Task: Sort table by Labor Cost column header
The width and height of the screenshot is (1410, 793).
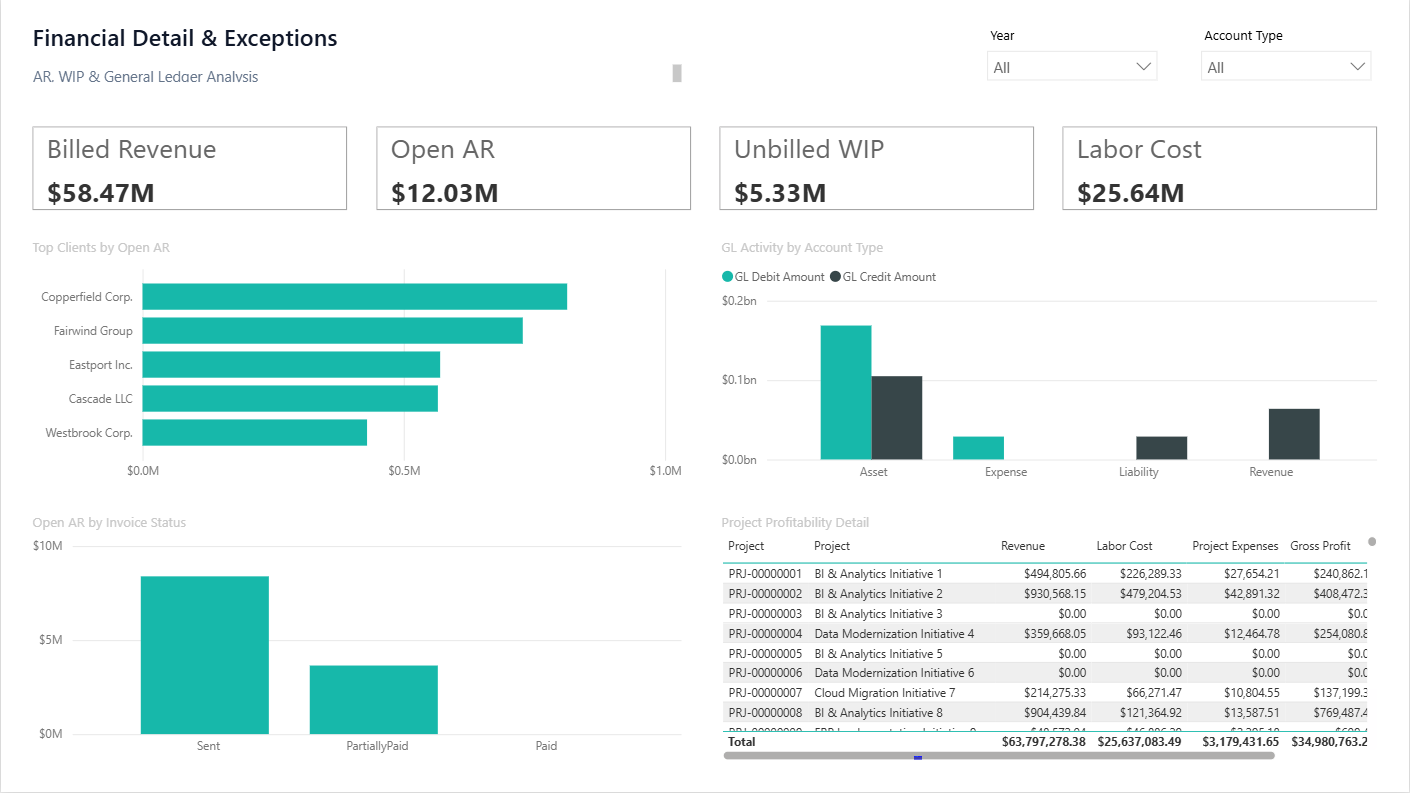Action: click(x=1125, y=546)
